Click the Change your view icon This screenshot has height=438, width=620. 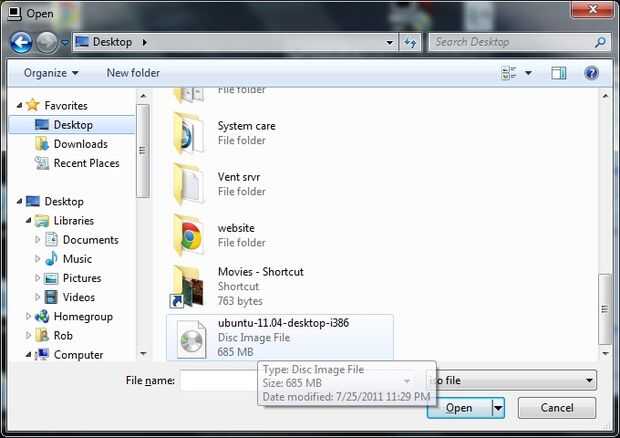coord(508,73)
